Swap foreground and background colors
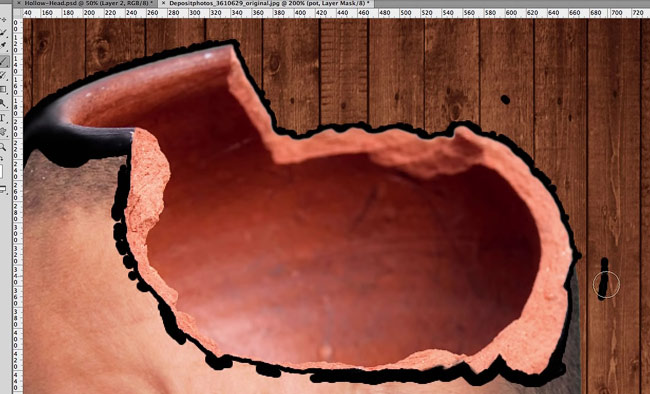Viewport: 650px width, 394px height. 2,159
